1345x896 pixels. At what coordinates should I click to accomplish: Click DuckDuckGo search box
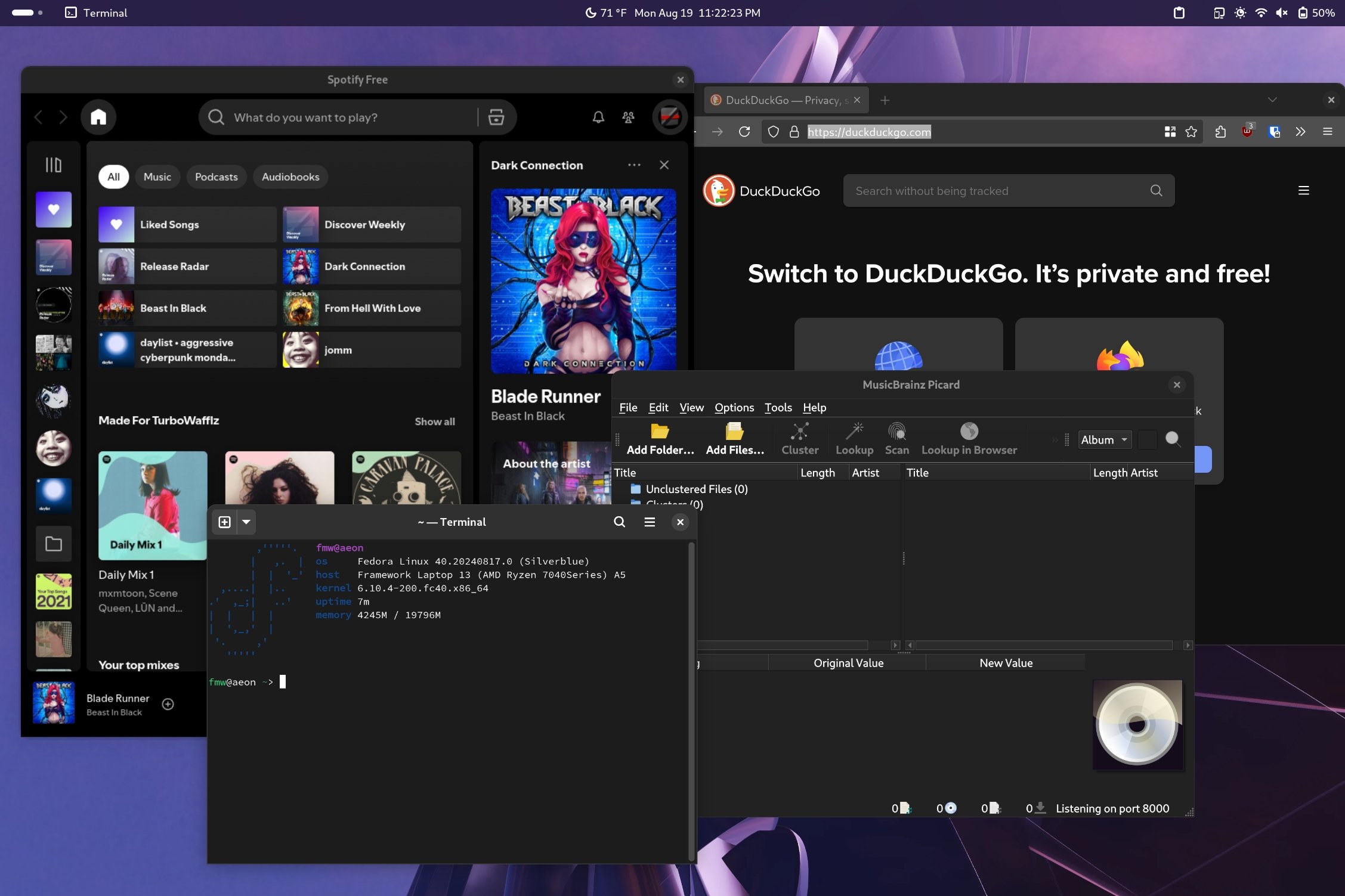tap(1009, 191)
